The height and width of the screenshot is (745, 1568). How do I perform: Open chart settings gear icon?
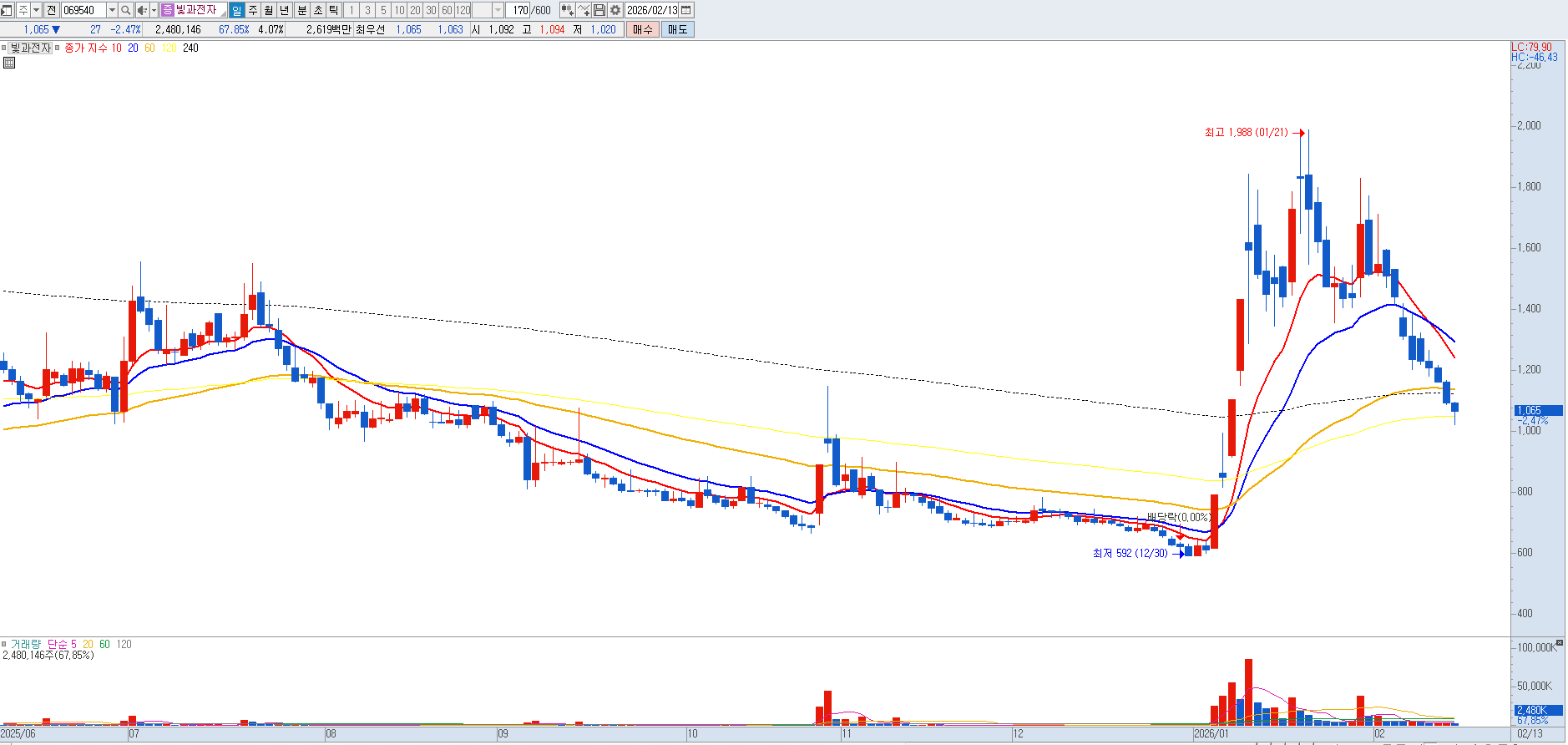(615, 10)
